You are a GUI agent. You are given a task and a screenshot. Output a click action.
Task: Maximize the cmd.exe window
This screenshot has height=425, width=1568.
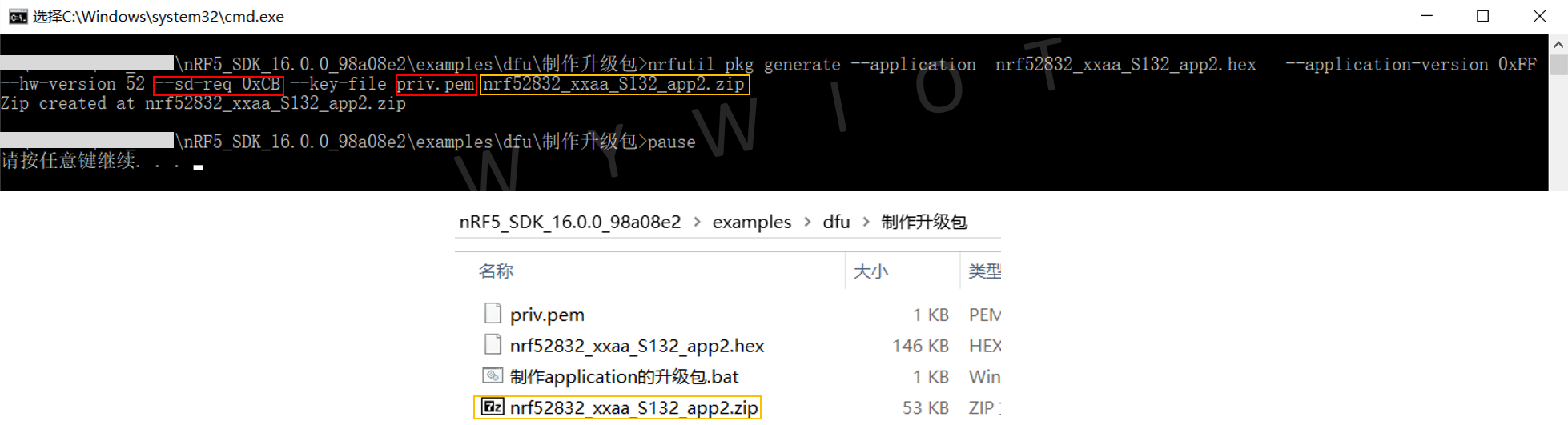[1482, 16]
